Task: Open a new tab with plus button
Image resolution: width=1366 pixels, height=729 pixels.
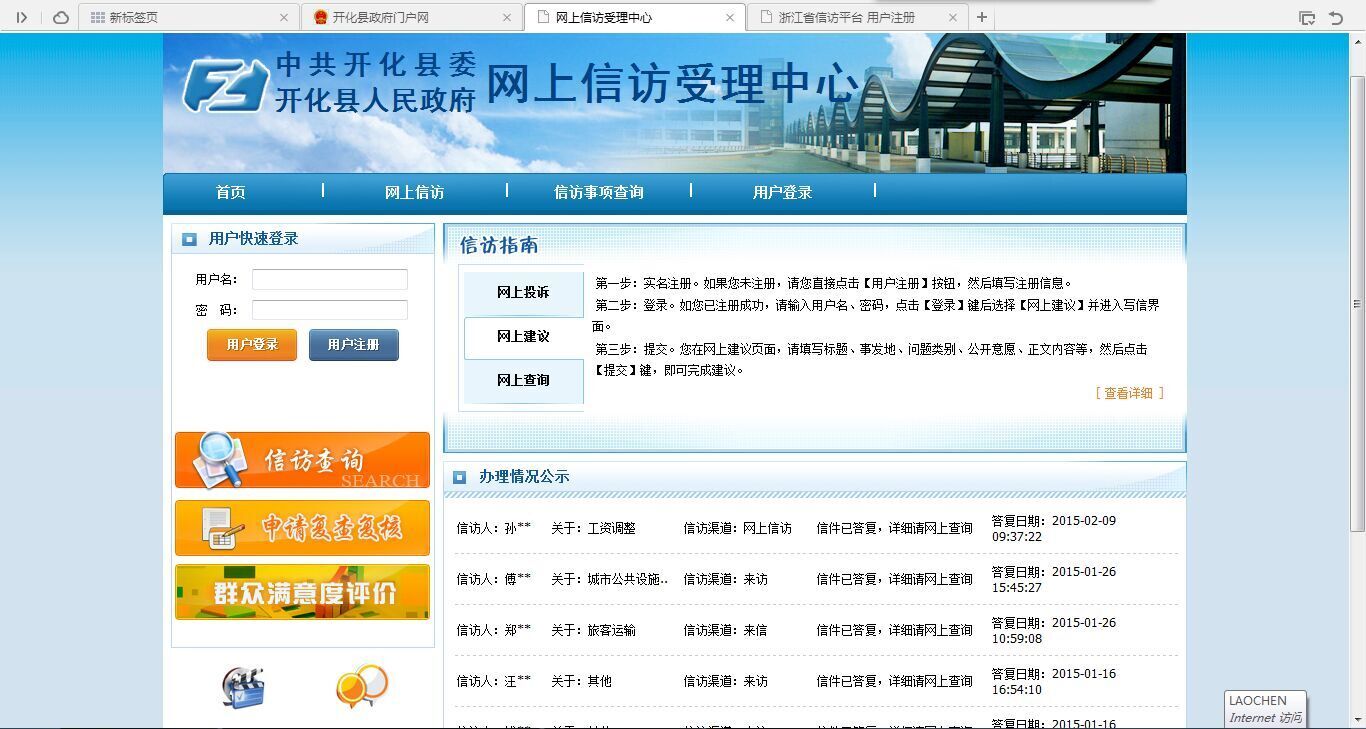Action: click(x=982, y=17)
